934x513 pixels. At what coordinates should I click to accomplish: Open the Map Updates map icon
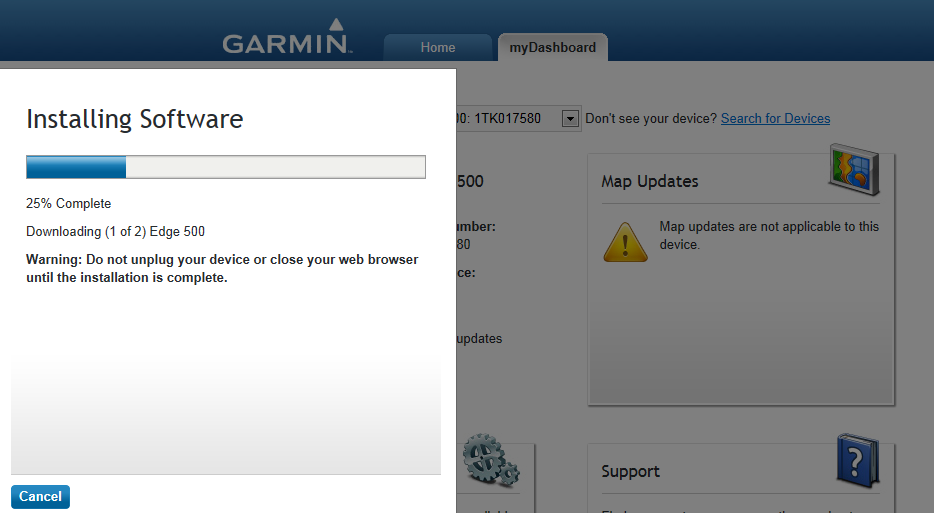tap(854, 169)
